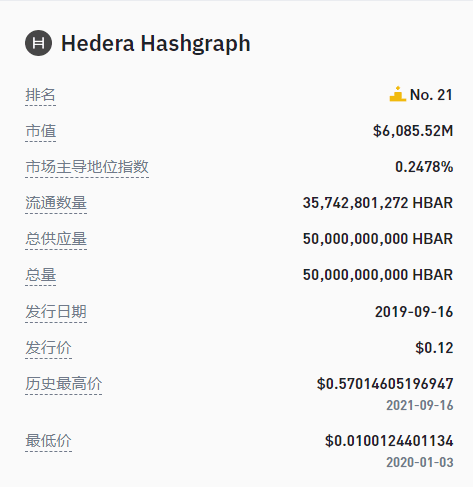Select the market cap value $6,085.52M
Image resolution: width=473 pixels, height=487 pixels.
point(413,131)
